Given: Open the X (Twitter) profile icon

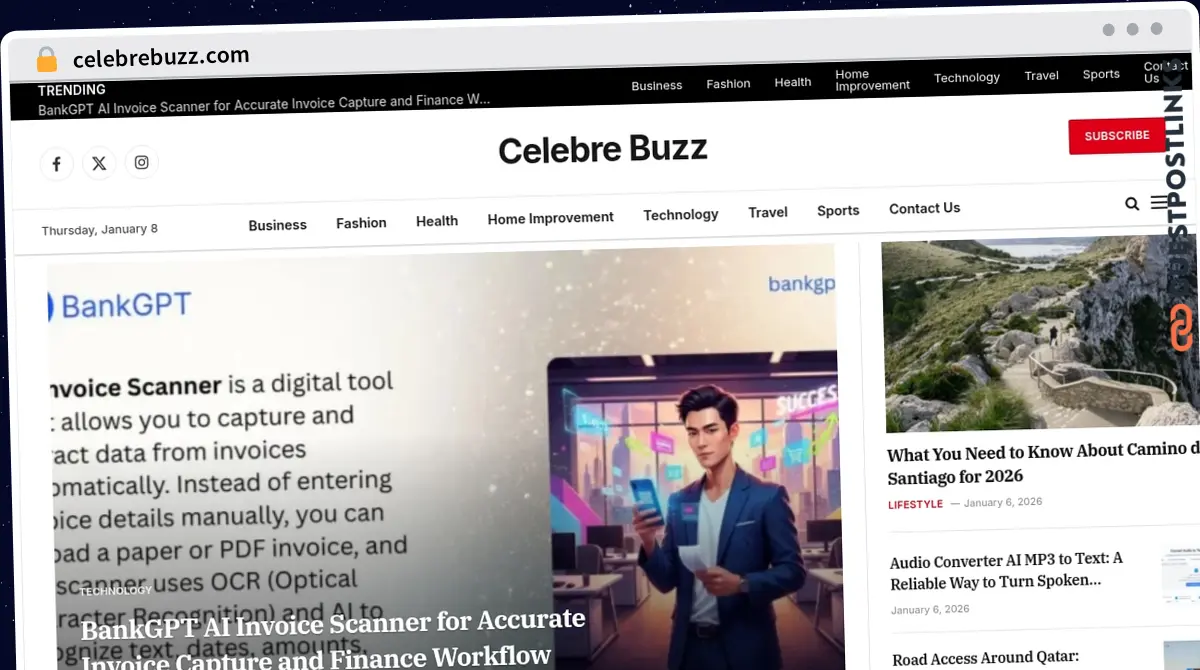Looking at the screenshot, I should (x=99, y=163).
